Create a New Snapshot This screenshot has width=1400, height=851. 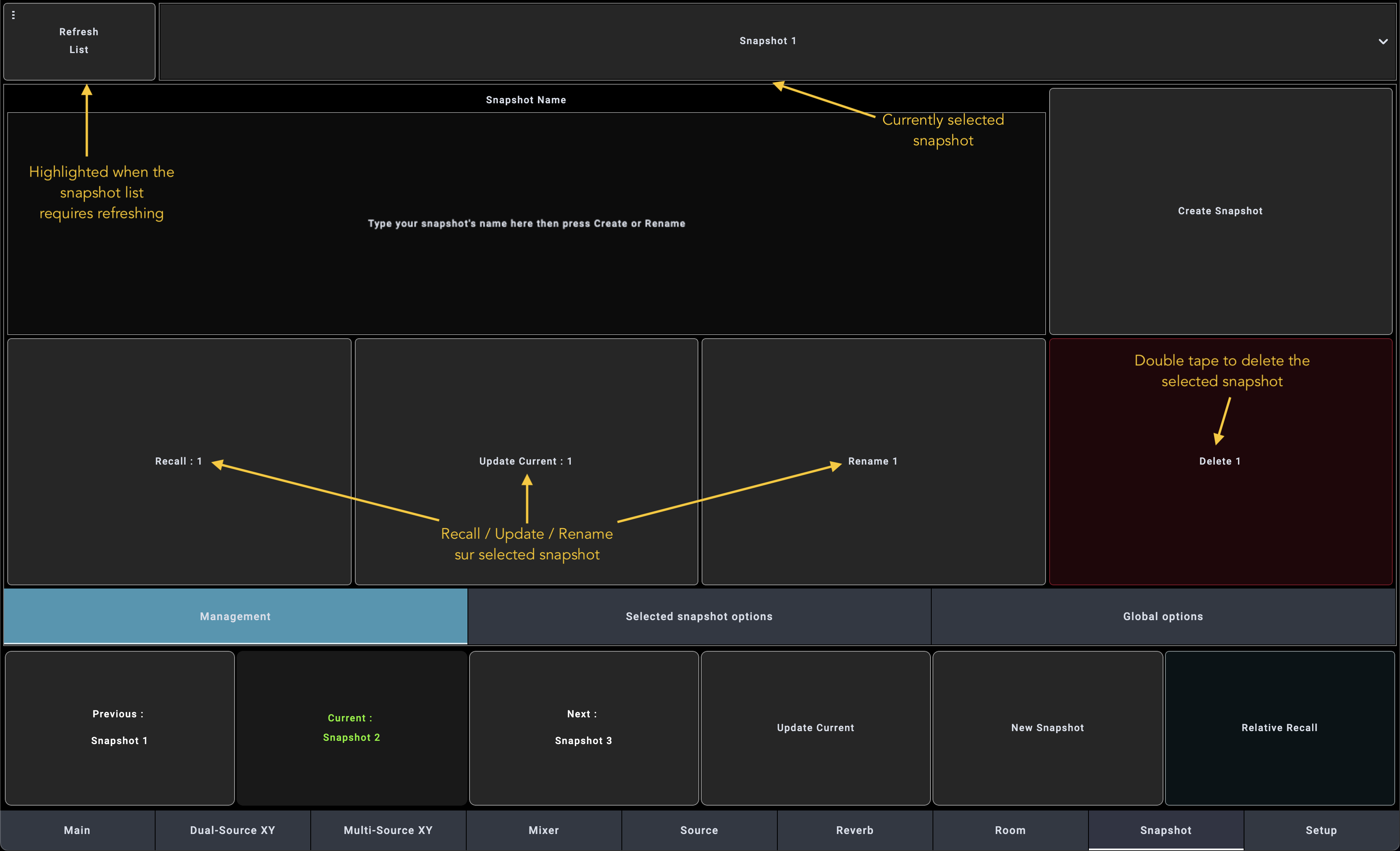(x=1047, y=728)
